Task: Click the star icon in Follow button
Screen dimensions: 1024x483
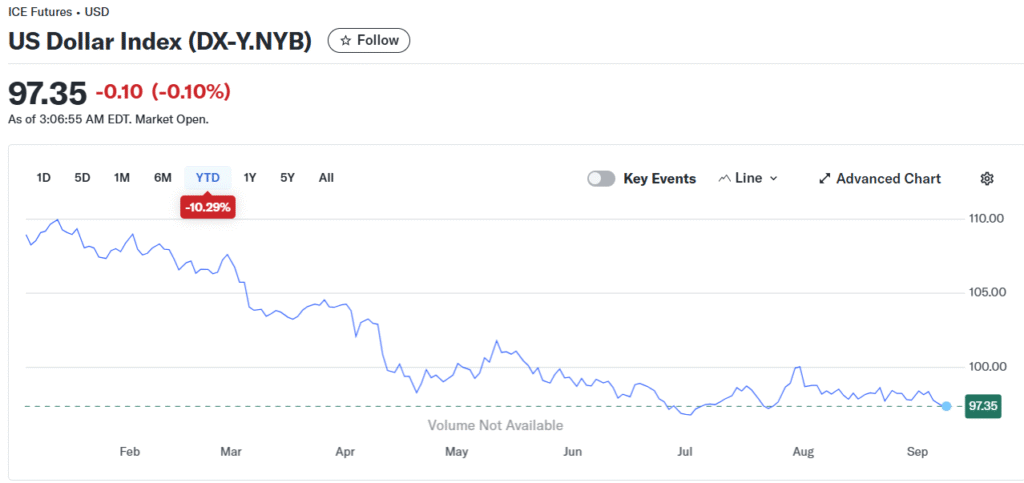Action: (x=345, y=40)
